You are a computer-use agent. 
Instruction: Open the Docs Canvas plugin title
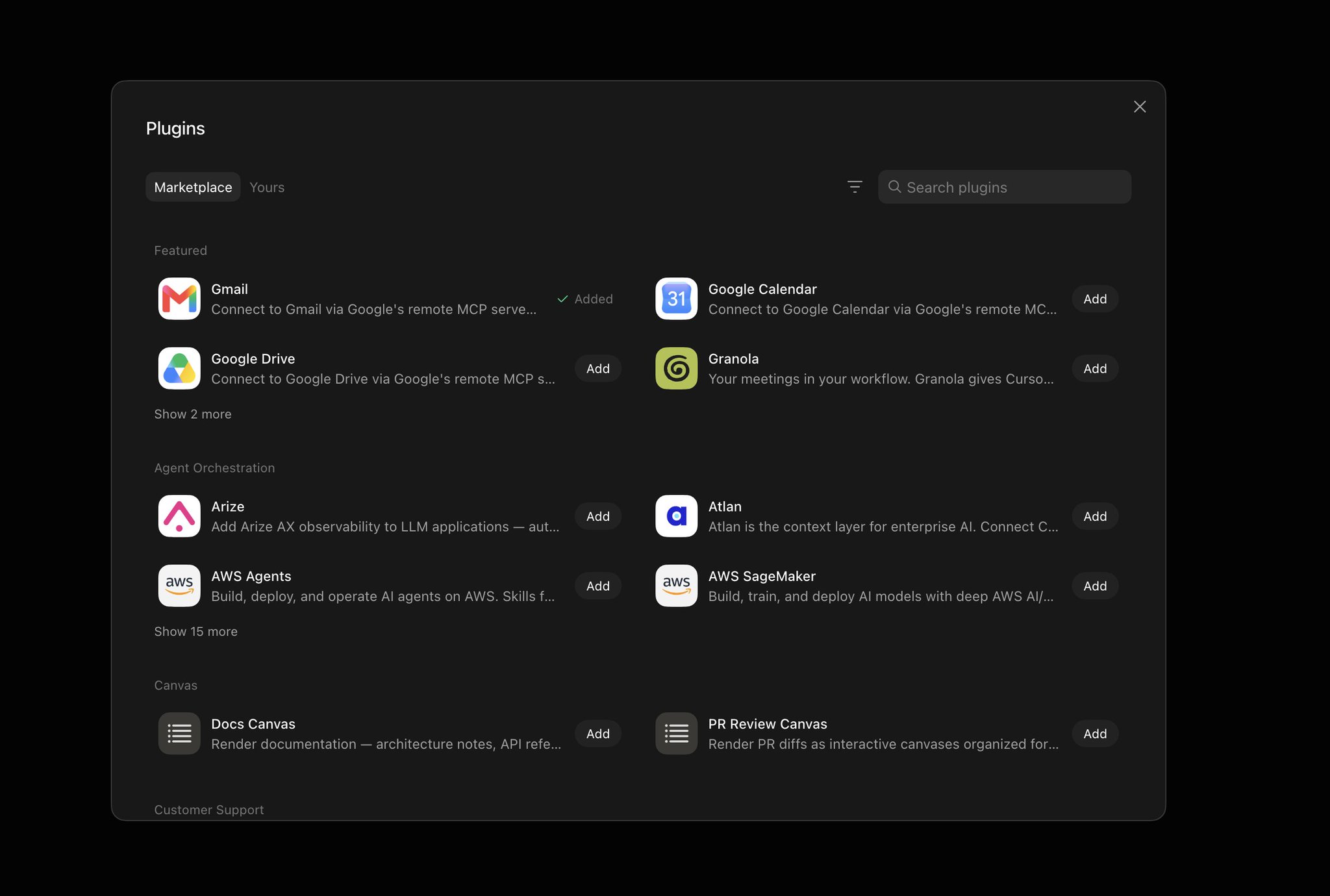pyautogui.click(x=253, y=724)
